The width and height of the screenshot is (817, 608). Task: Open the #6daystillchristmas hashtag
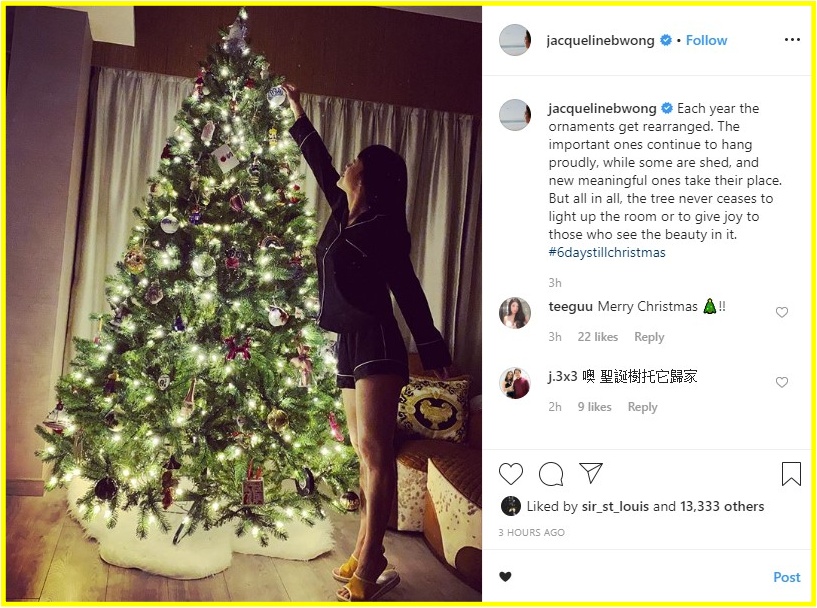[607, 253]
